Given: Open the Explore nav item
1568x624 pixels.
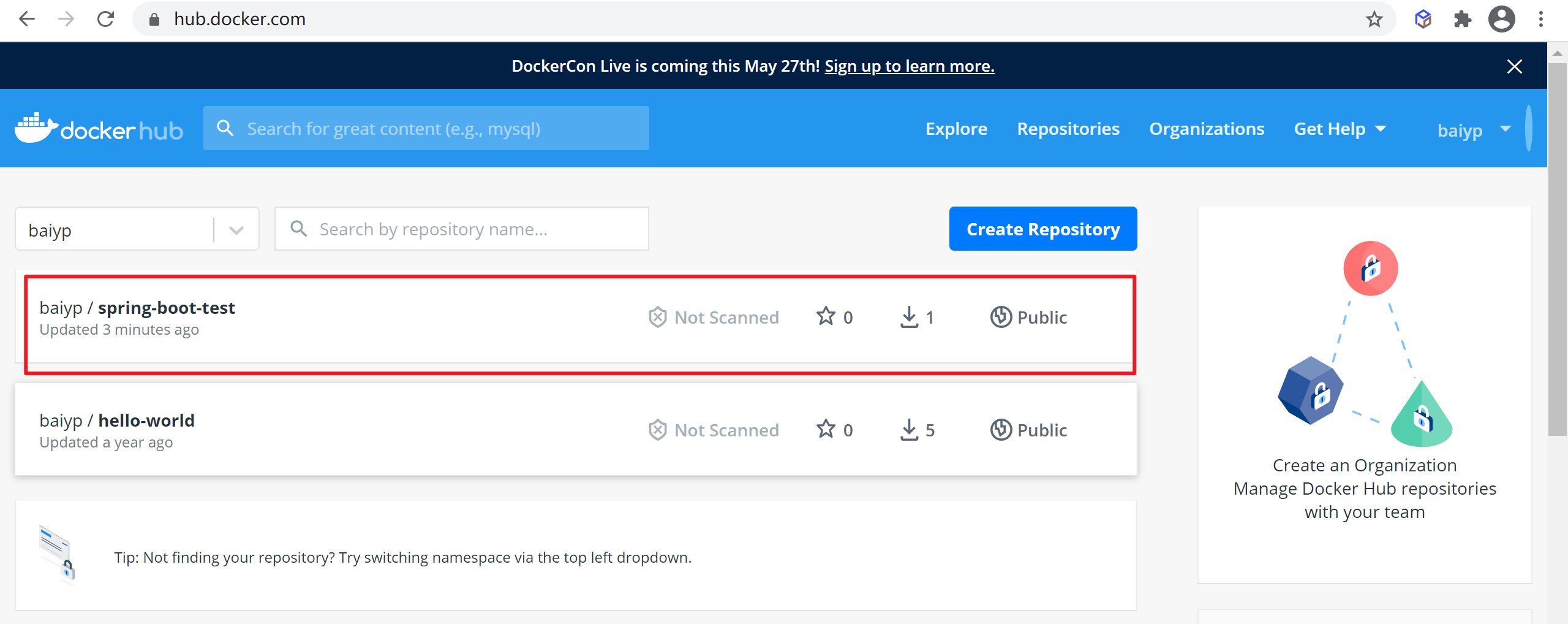Looking at the screenshot, I should [956, 129].
